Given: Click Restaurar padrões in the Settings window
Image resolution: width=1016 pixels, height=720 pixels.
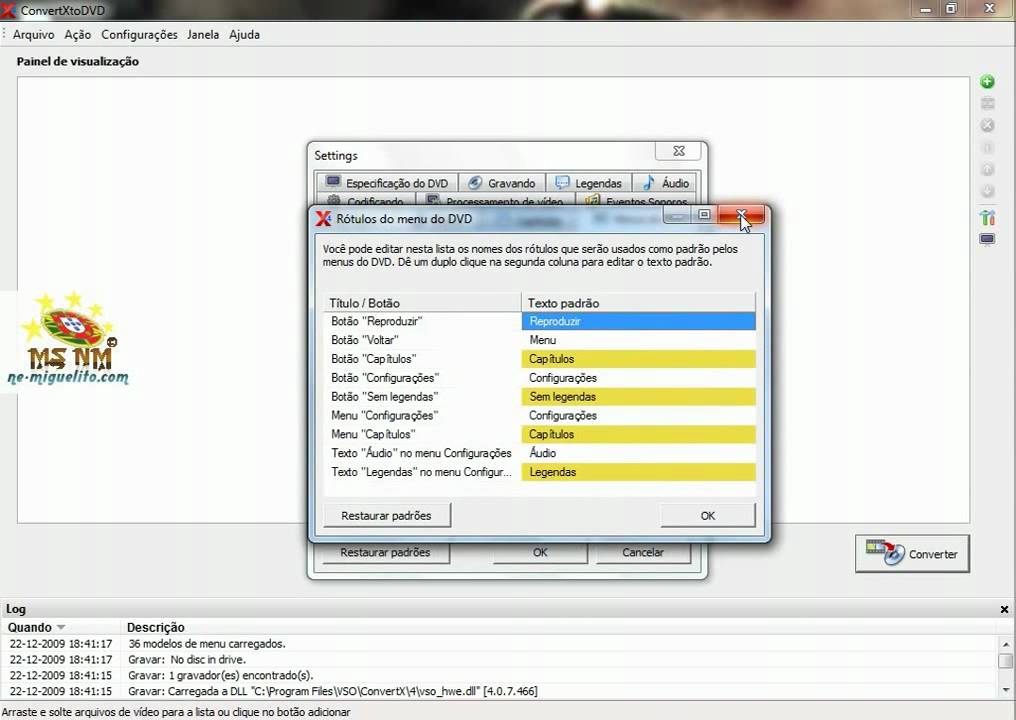Looking at the screenshot, I should [386, 553].
